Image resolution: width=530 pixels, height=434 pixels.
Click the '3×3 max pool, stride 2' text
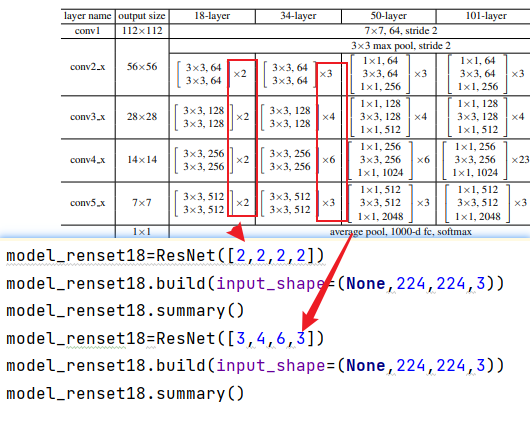click(401, 46)
